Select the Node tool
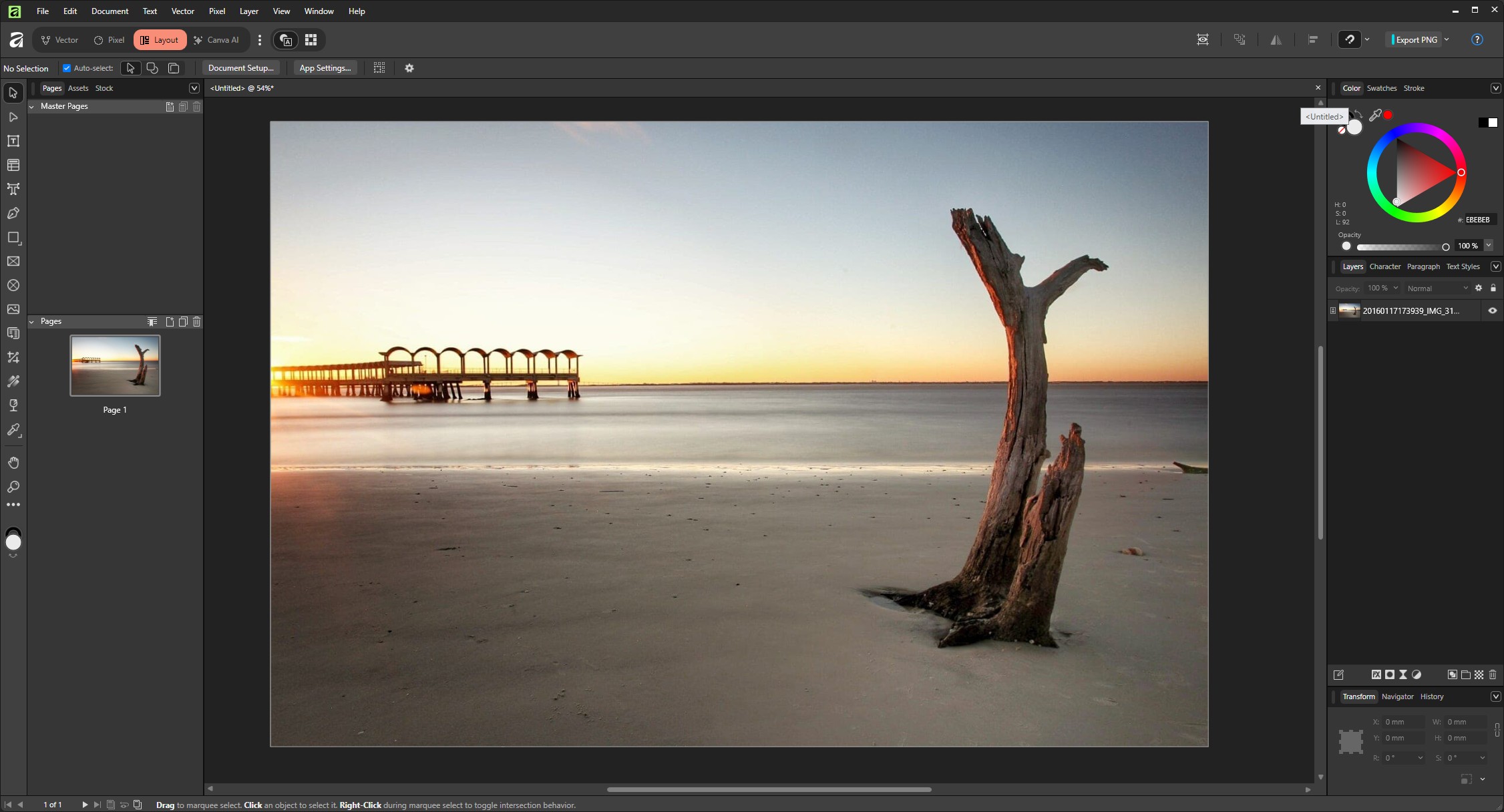The height and width of the screenshot is (812, 1504). 13,117
